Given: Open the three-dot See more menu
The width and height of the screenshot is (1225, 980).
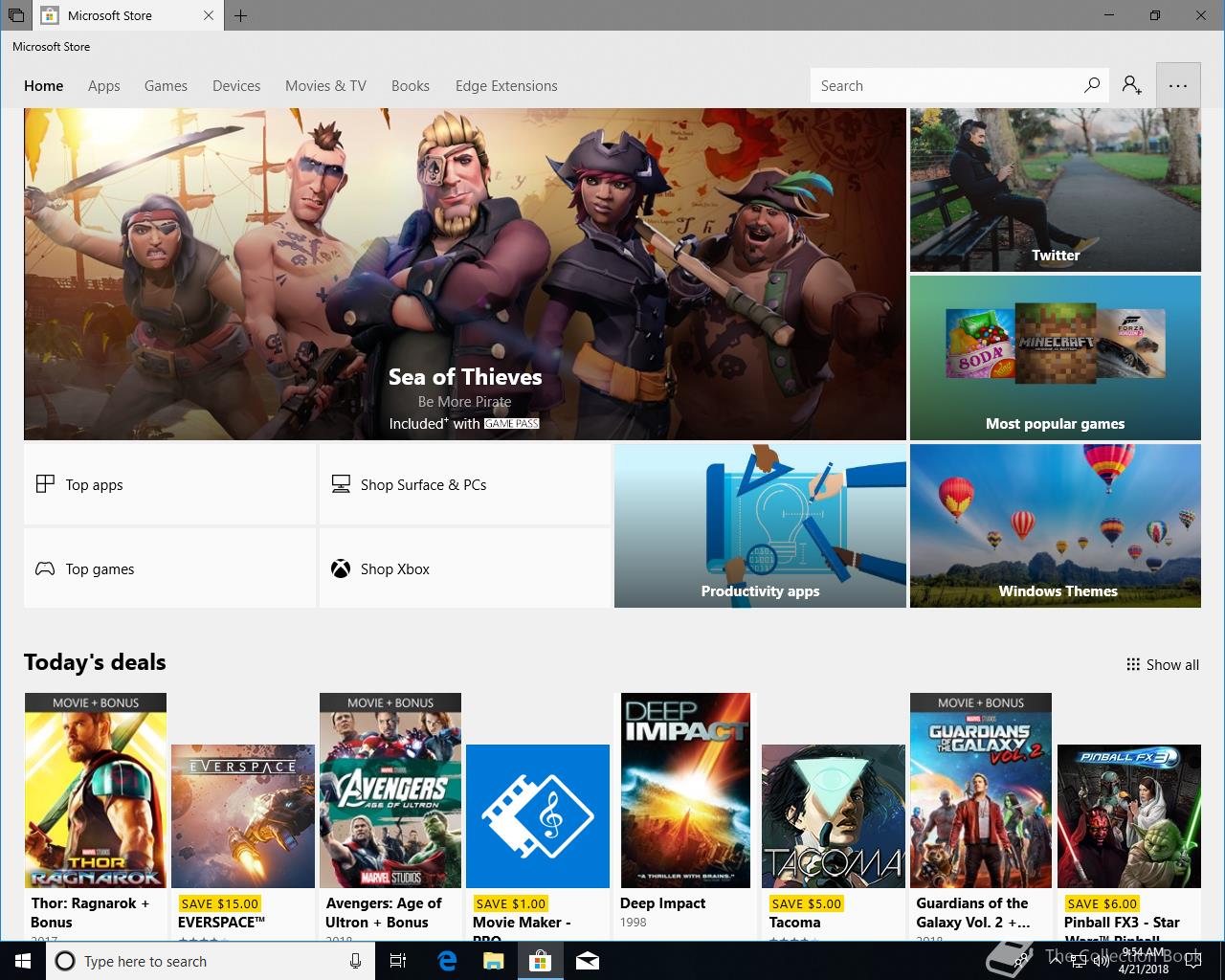Looking at the screenshot, I should pos(1178,85).
